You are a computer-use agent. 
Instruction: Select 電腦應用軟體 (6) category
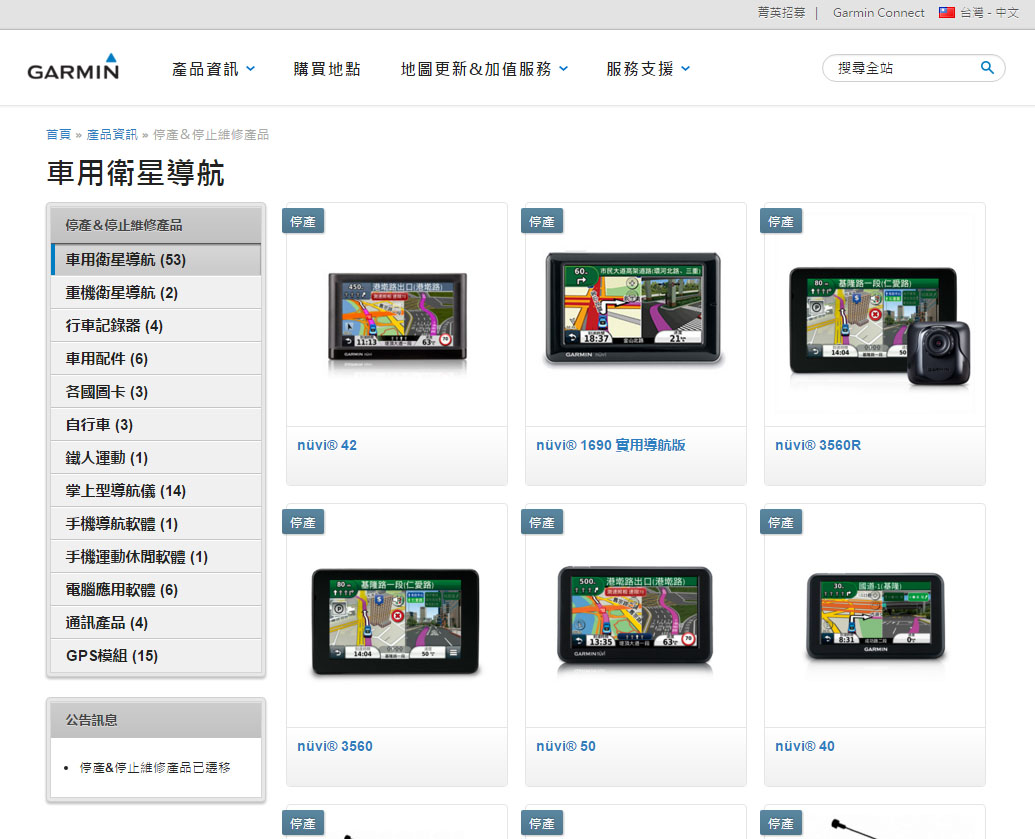pos(156,589)
